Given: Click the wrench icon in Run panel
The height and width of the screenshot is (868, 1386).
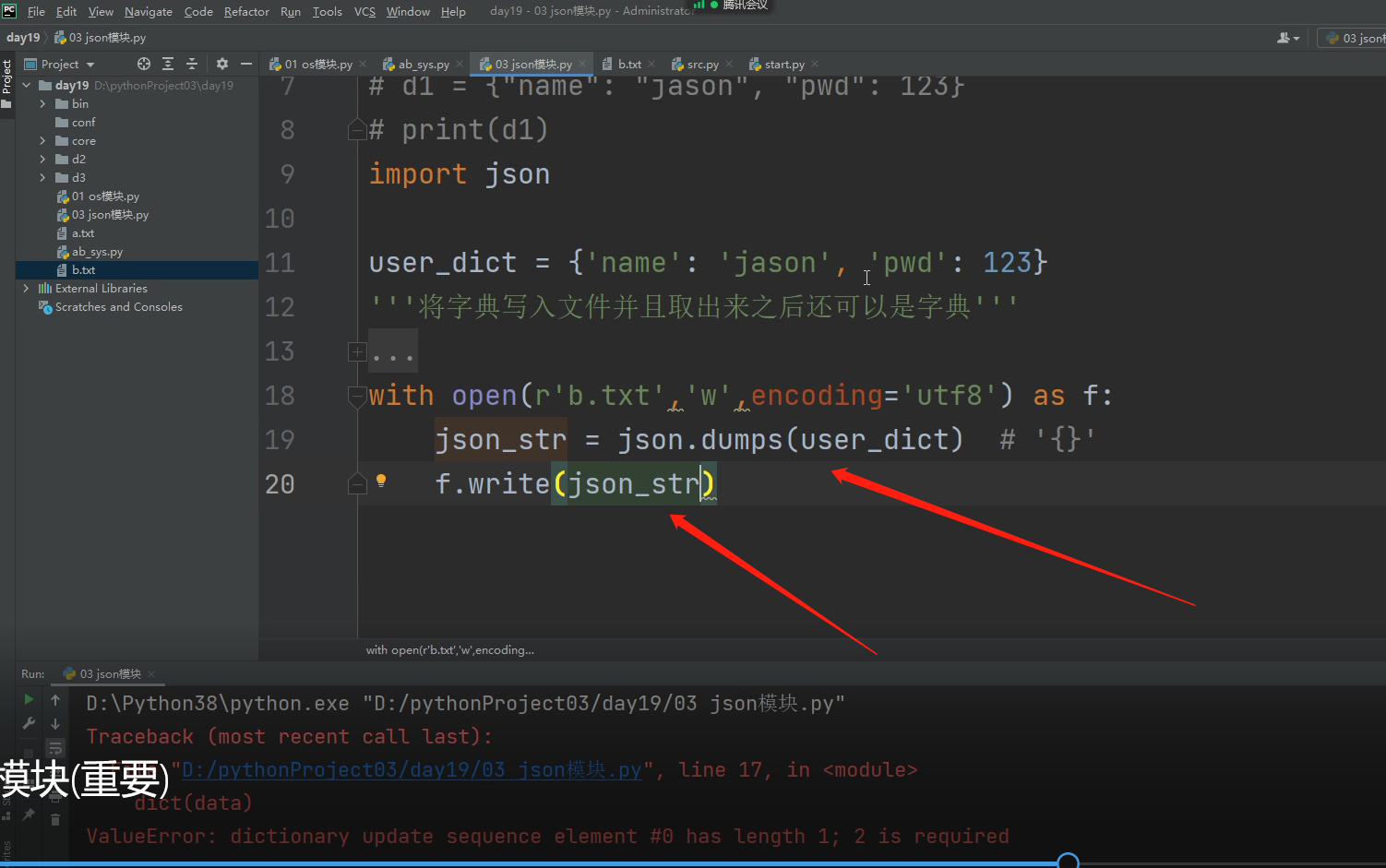Looking at the screenshot, I should pos(29,723).
